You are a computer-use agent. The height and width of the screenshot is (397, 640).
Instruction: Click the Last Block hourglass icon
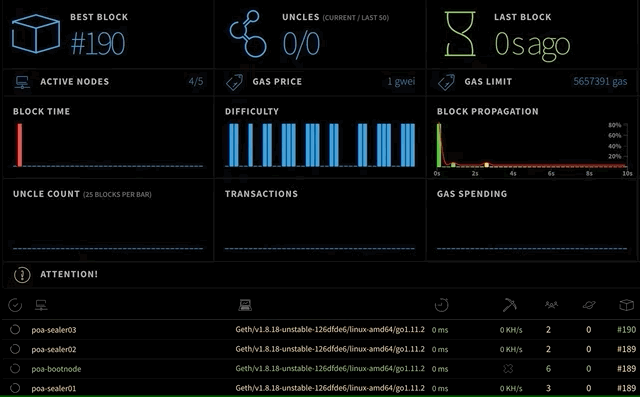click(460, 33)
